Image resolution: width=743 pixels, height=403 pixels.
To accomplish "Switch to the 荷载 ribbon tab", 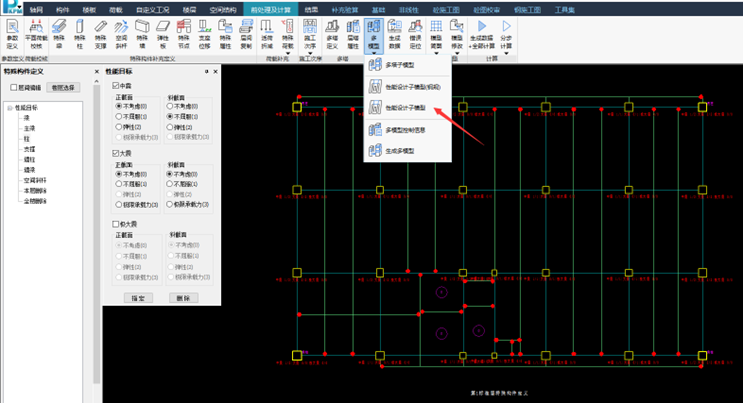I will tap(116, 9).
